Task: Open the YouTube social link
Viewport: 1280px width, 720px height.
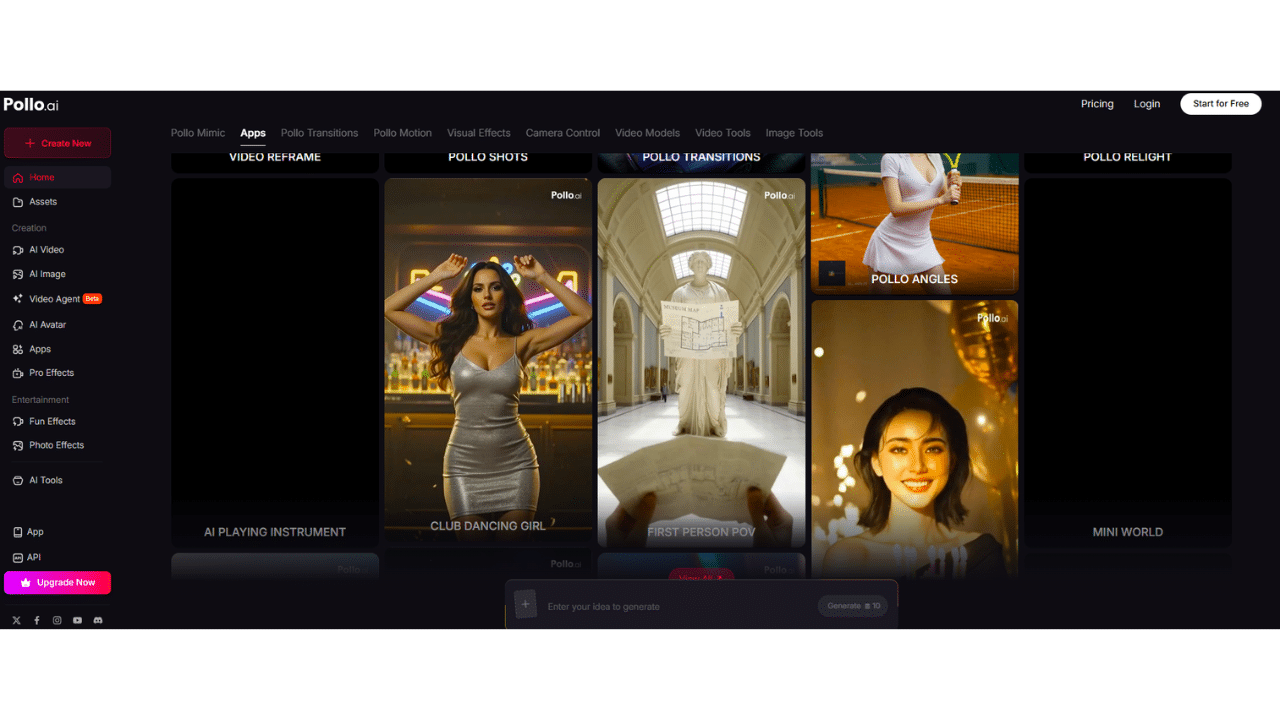Action: [x=78, y=621]
